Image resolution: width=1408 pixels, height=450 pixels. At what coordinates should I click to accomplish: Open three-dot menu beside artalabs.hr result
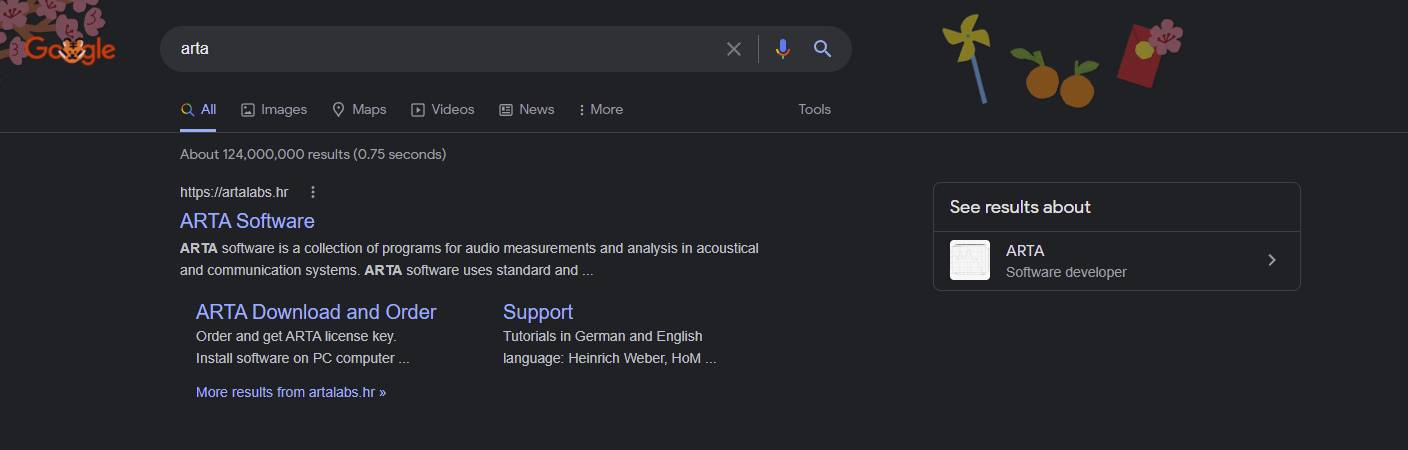click(x=313, y=192)
